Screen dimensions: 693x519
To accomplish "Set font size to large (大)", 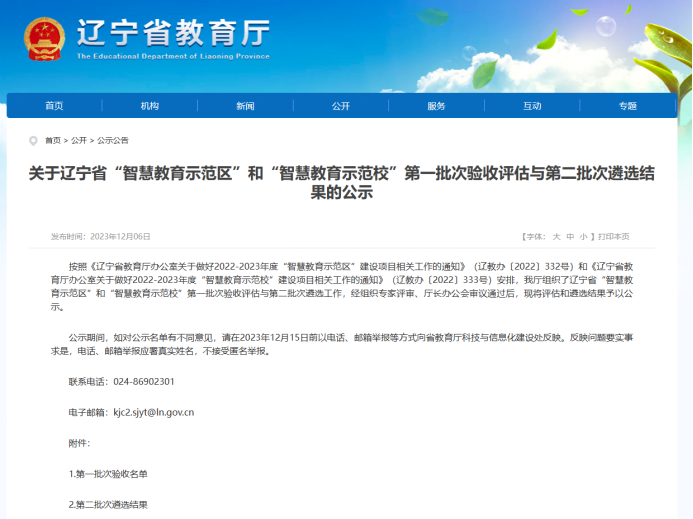I will click(557, 237).
